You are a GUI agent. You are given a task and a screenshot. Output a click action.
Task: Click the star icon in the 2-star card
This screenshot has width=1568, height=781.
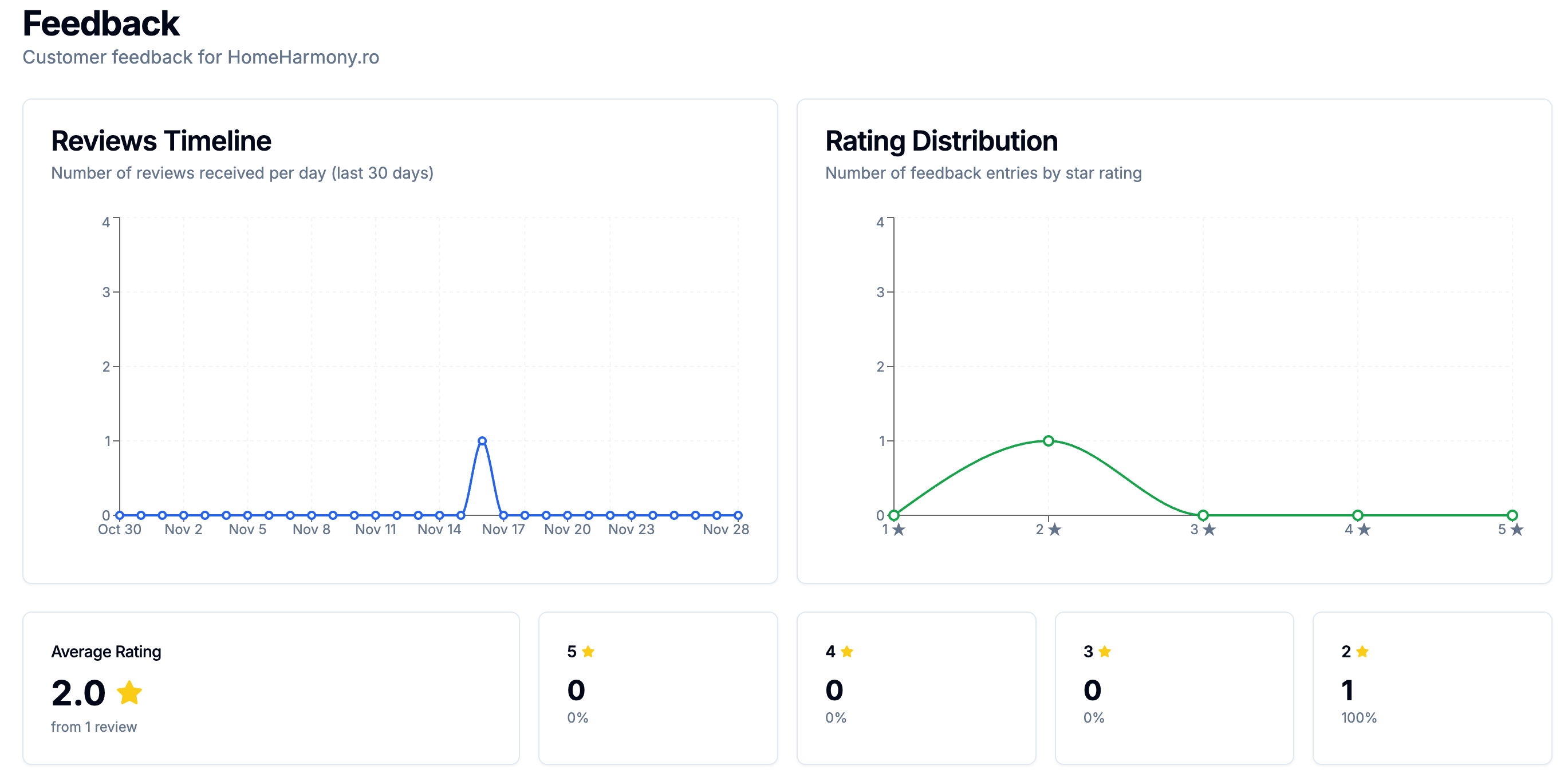point(1363,652)
